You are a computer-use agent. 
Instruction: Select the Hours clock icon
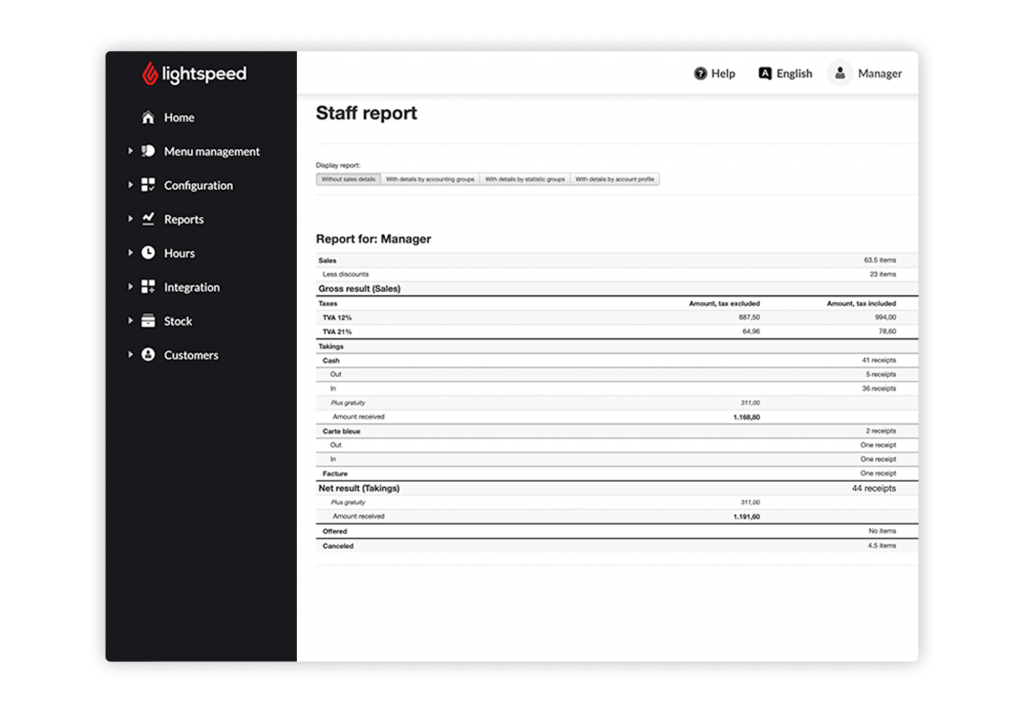click(147, 253)
